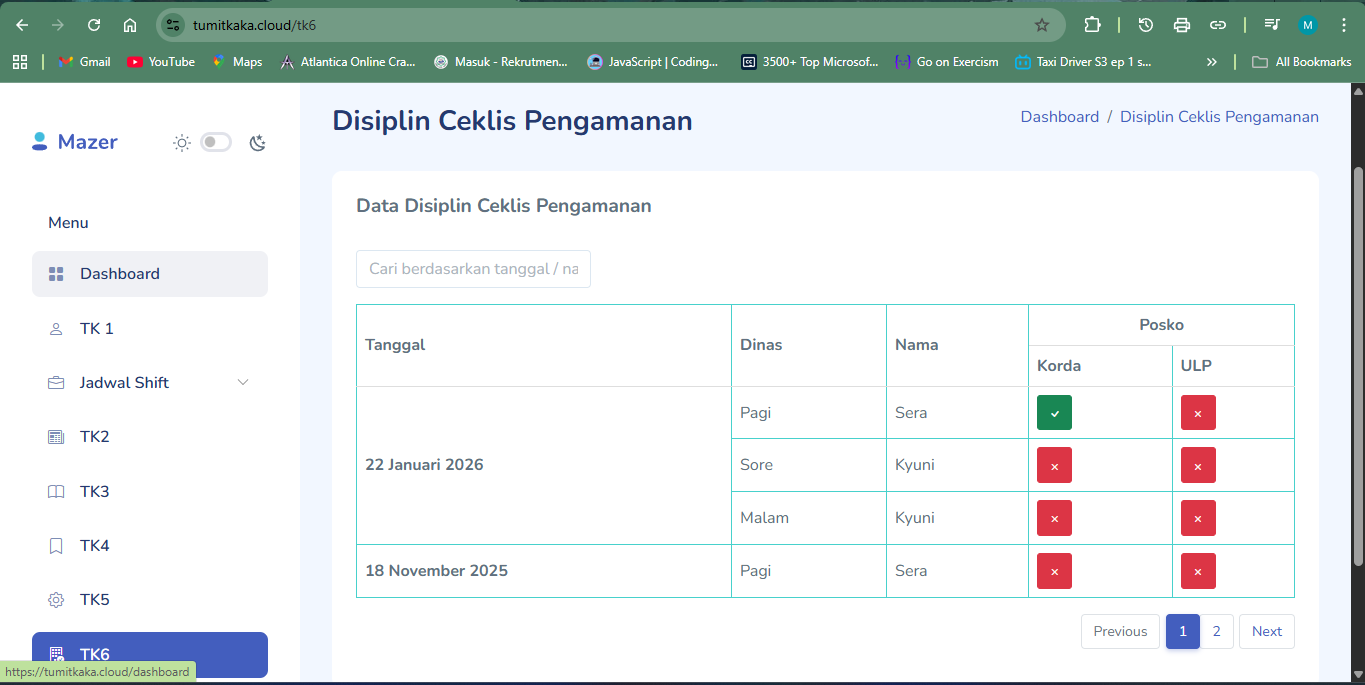Click the Jadwal Shift briefcase icon
The width and height of the screenshot is (1365, 685).
pos(56,383)
